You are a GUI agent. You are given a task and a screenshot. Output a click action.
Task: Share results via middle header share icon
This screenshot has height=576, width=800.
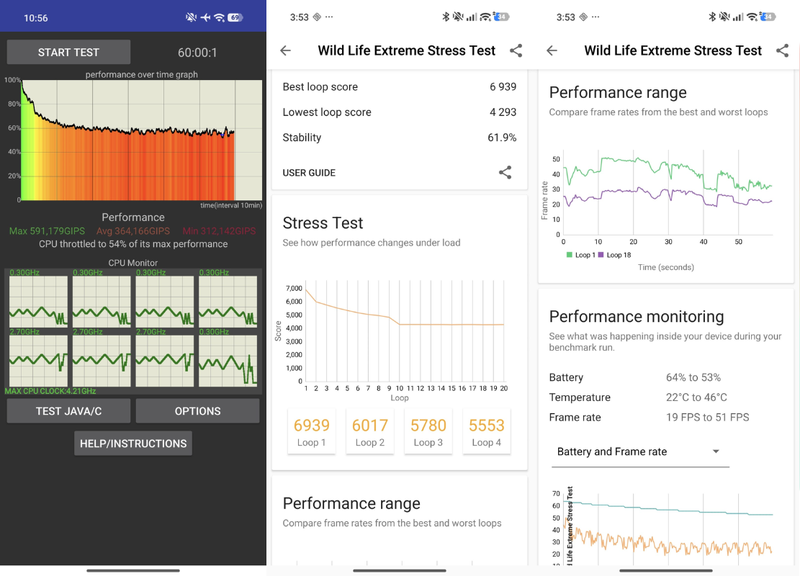pos(516,51)
